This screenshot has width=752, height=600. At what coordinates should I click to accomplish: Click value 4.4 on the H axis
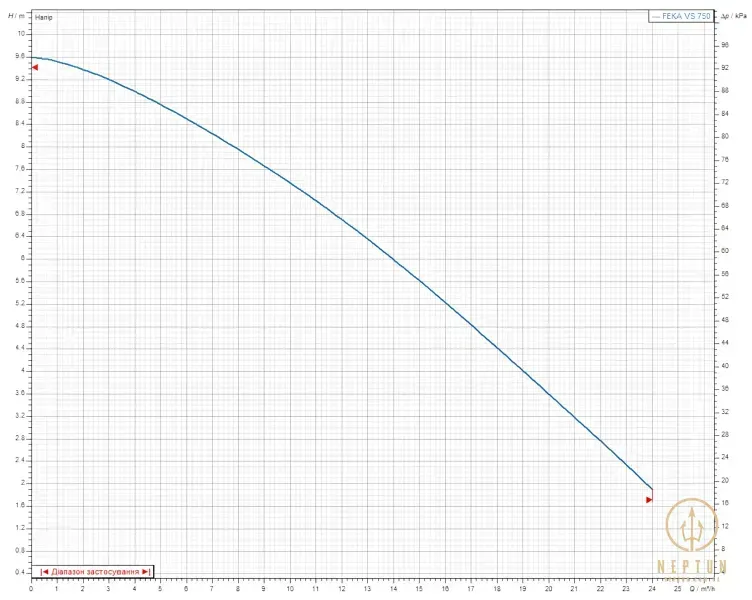tap(20, 348)
